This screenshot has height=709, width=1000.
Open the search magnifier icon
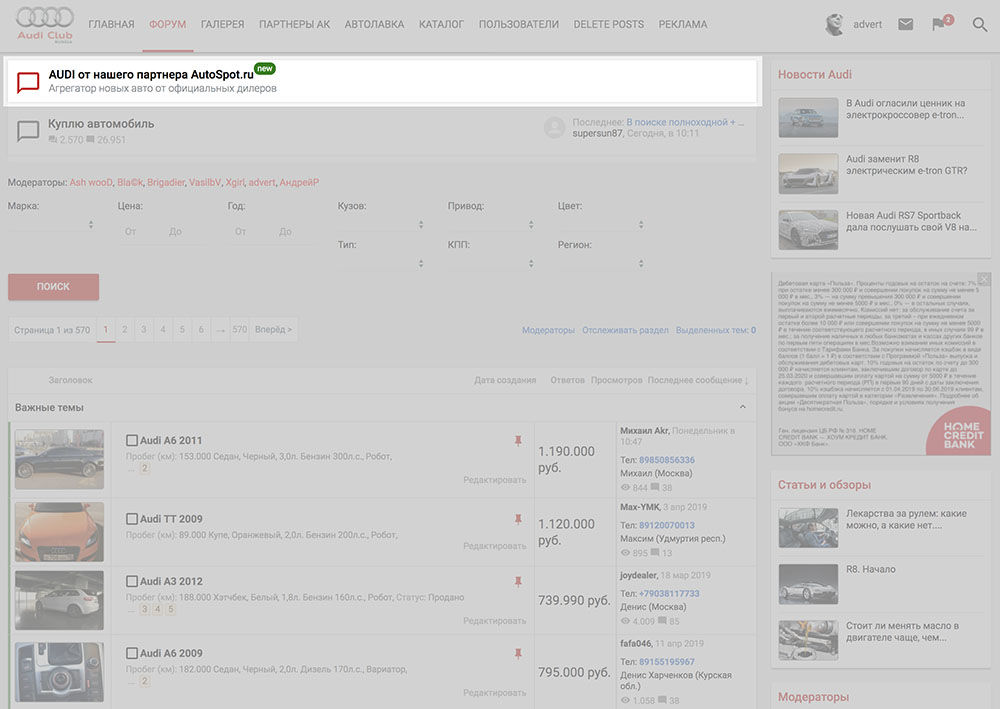tap(980, 24)
